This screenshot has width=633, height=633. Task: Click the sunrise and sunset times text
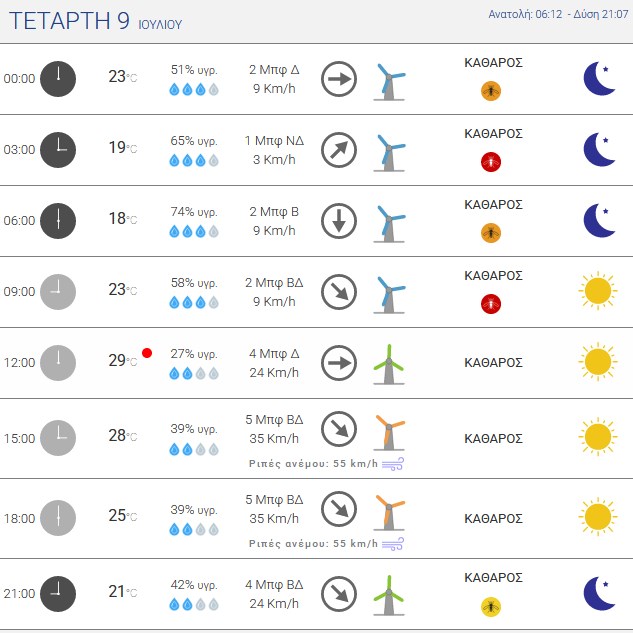(x=558, y=14)
